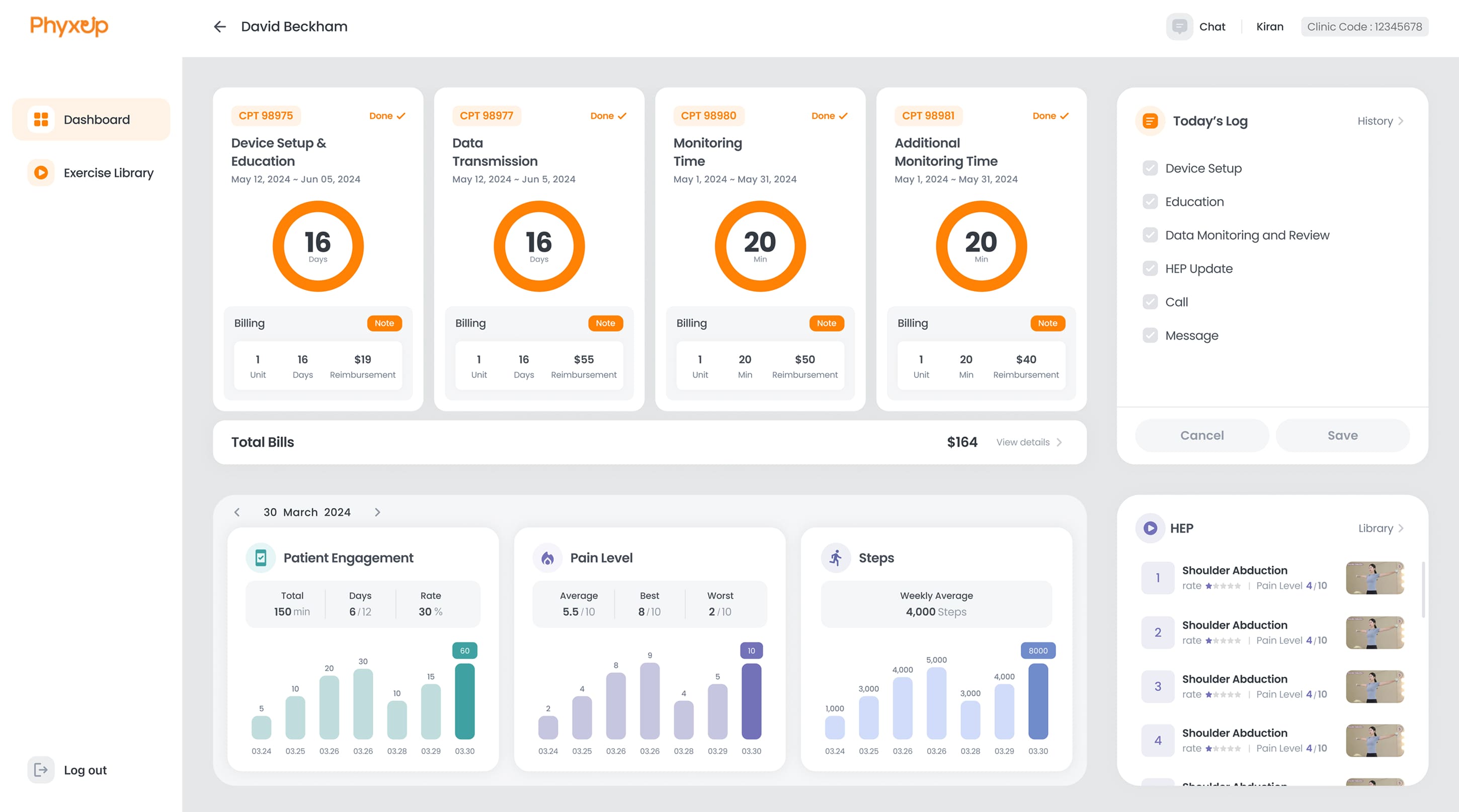Toggle the HEP Update checkbox
The width and height of the screenshot is (1459, 812).
pos(1150,268)
